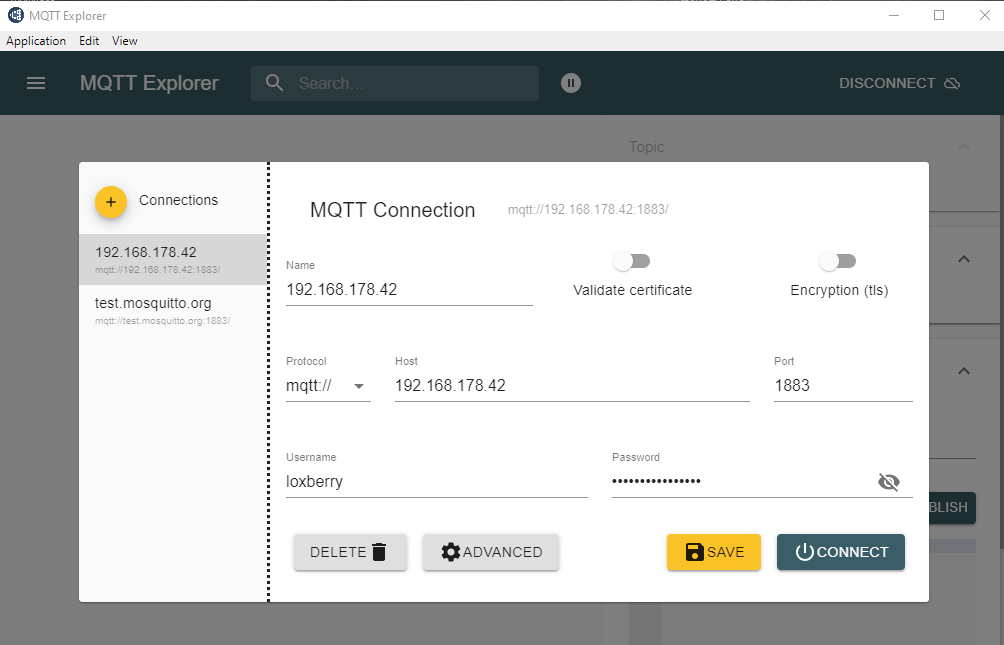
Task: Click the Search box in the header
Action: (395, 83)
